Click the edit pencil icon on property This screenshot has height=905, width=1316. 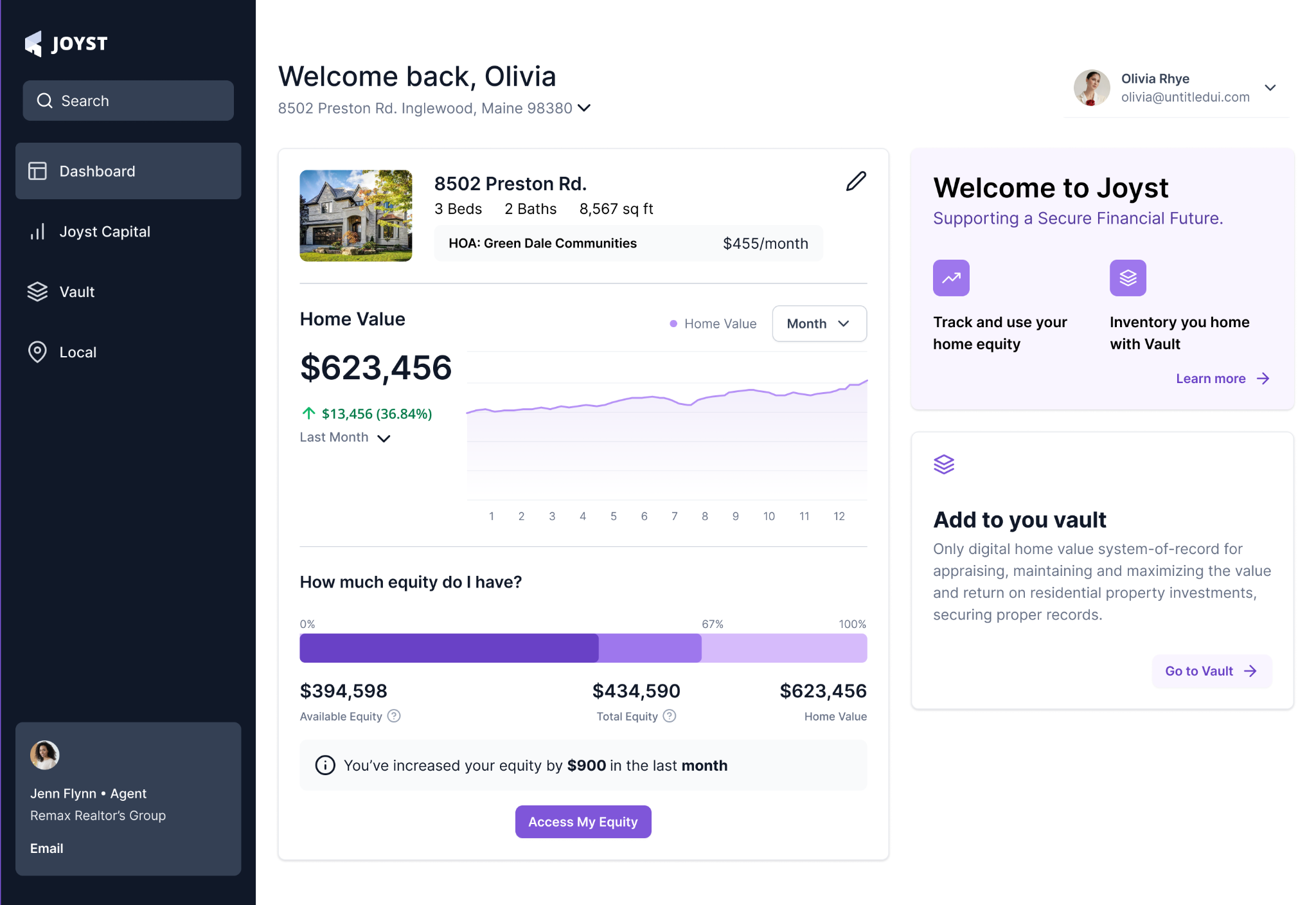pos(856,182)
